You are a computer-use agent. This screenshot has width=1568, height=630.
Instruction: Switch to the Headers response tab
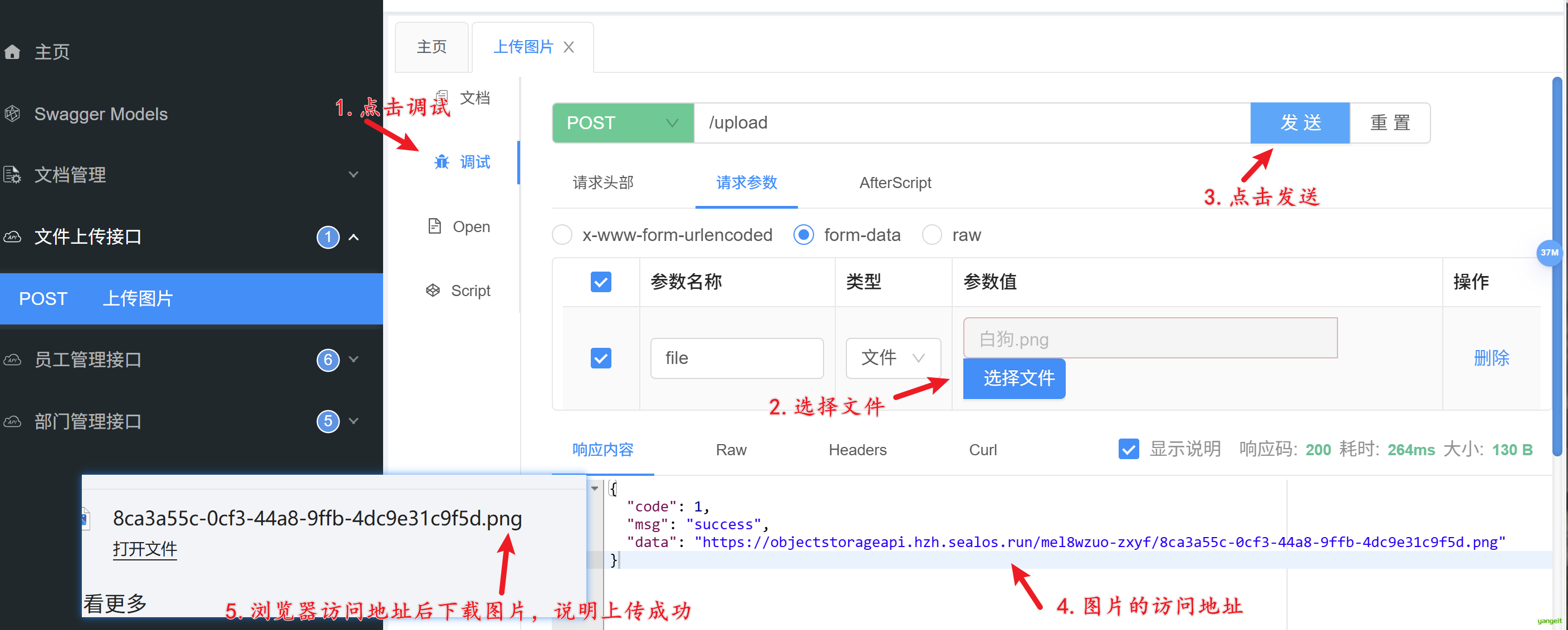[x=857, y=450]
